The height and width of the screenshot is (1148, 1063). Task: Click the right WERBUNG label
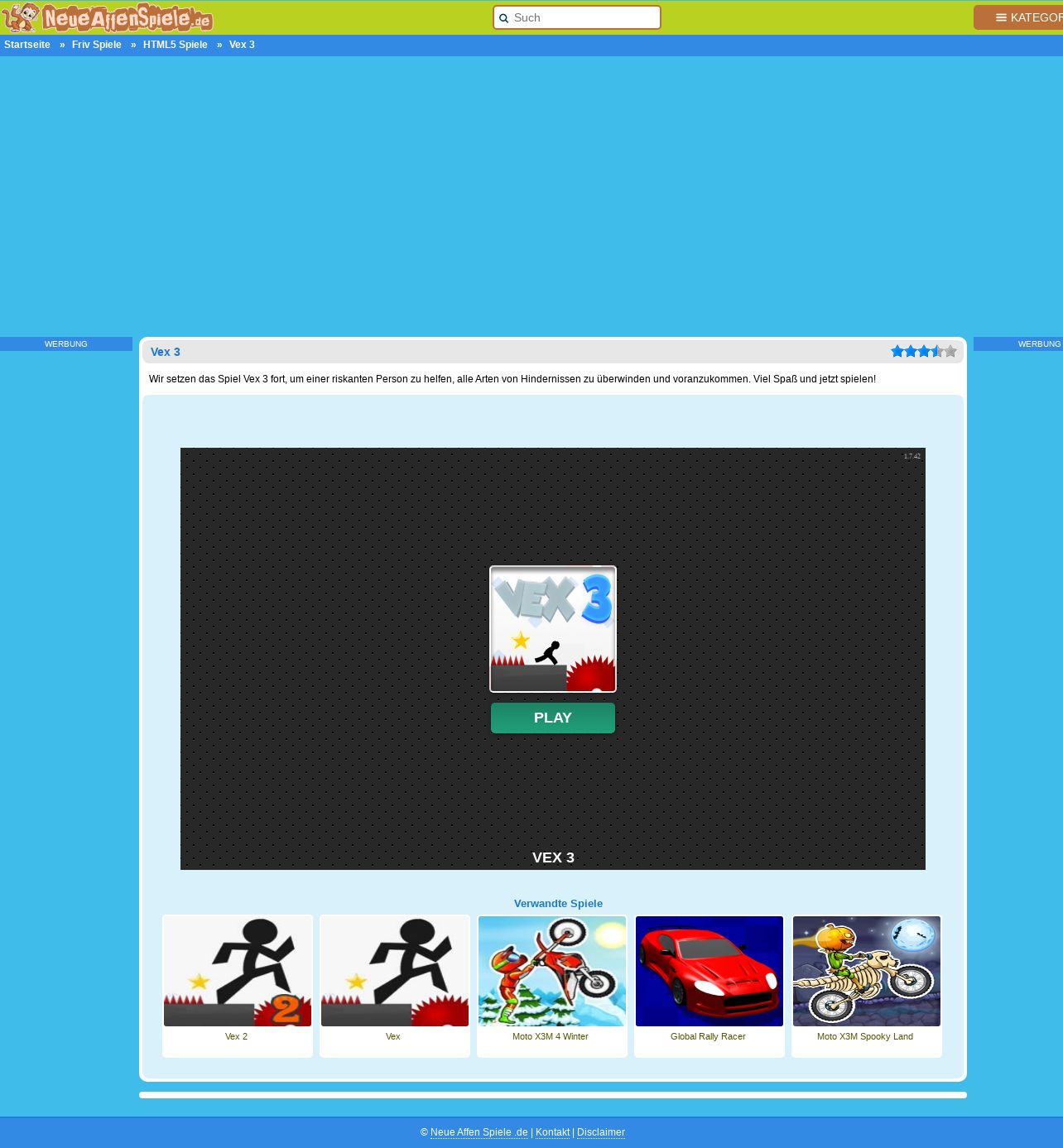click(x=1039, y=343)
